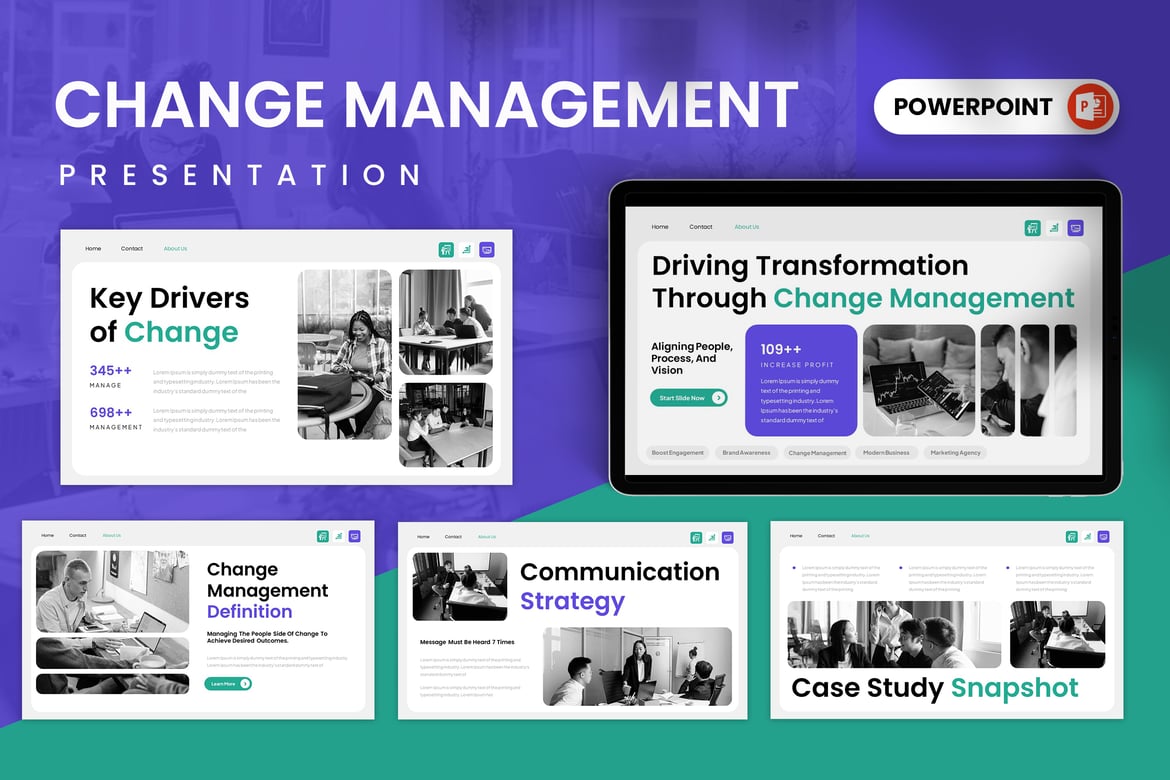Click Aligning People, Process, And Vision text

coord(692,358)
